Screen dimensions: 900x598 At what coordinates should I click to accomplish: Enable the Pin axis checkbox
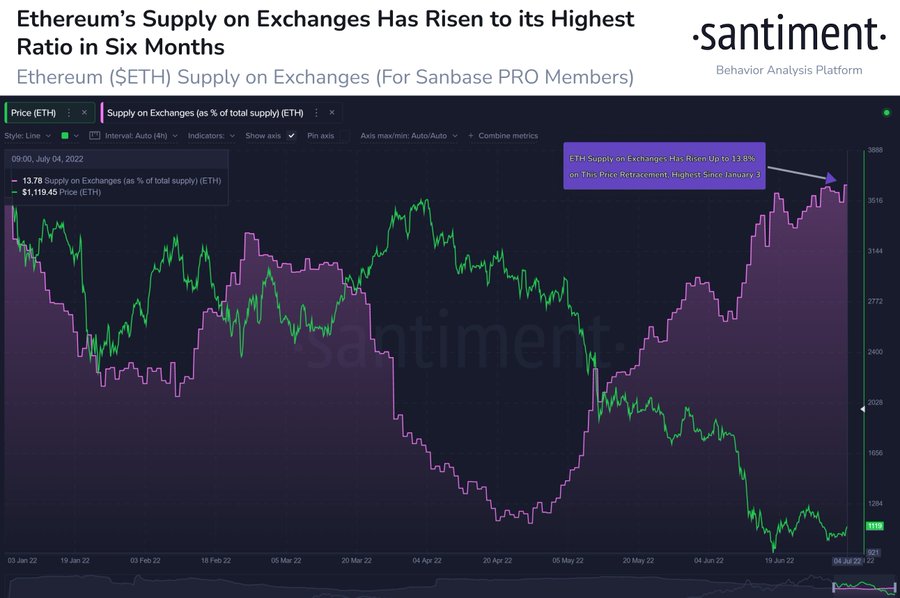coord(344,135)
